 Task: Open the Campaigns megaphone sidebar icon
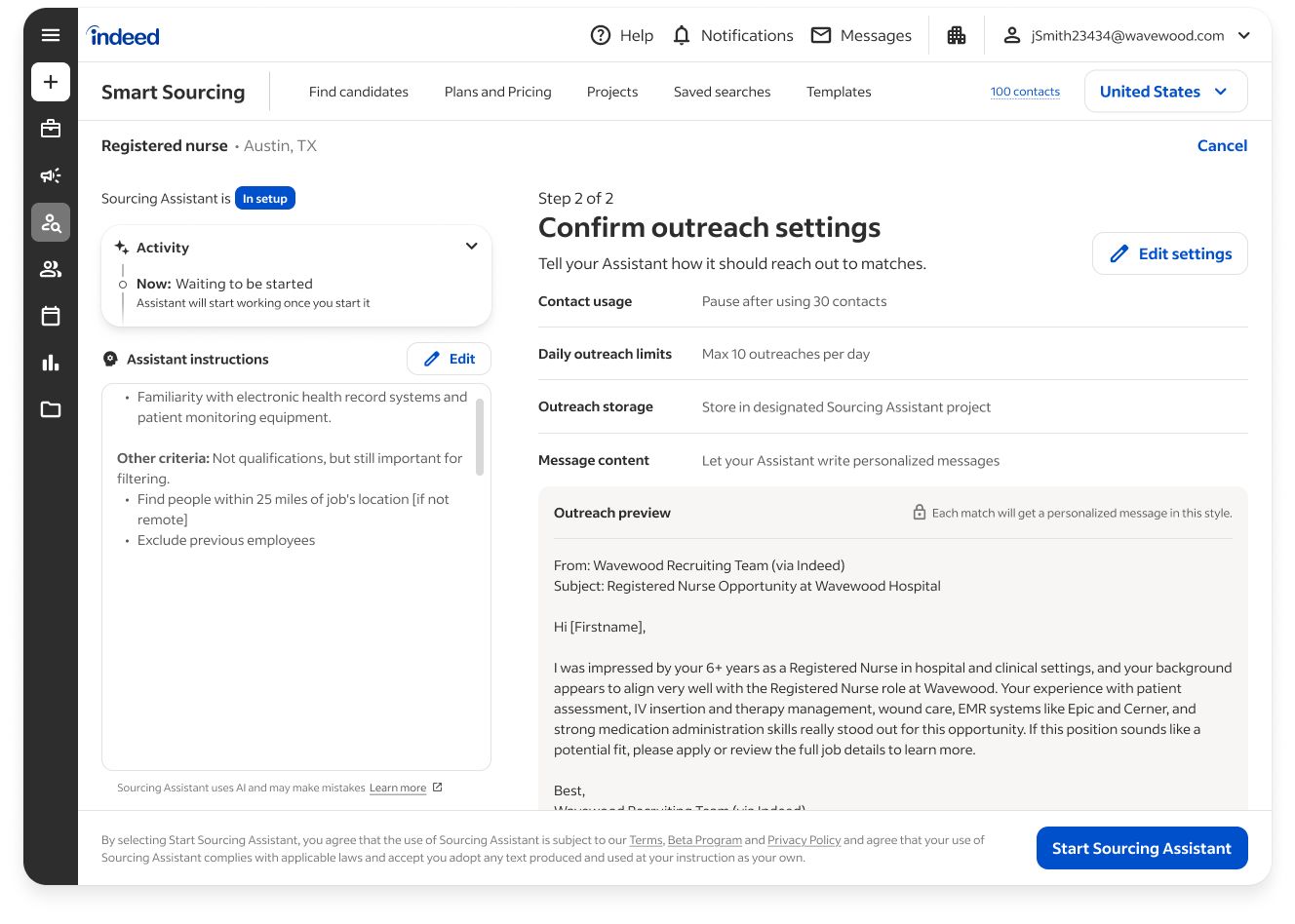[x=51, y=175]
